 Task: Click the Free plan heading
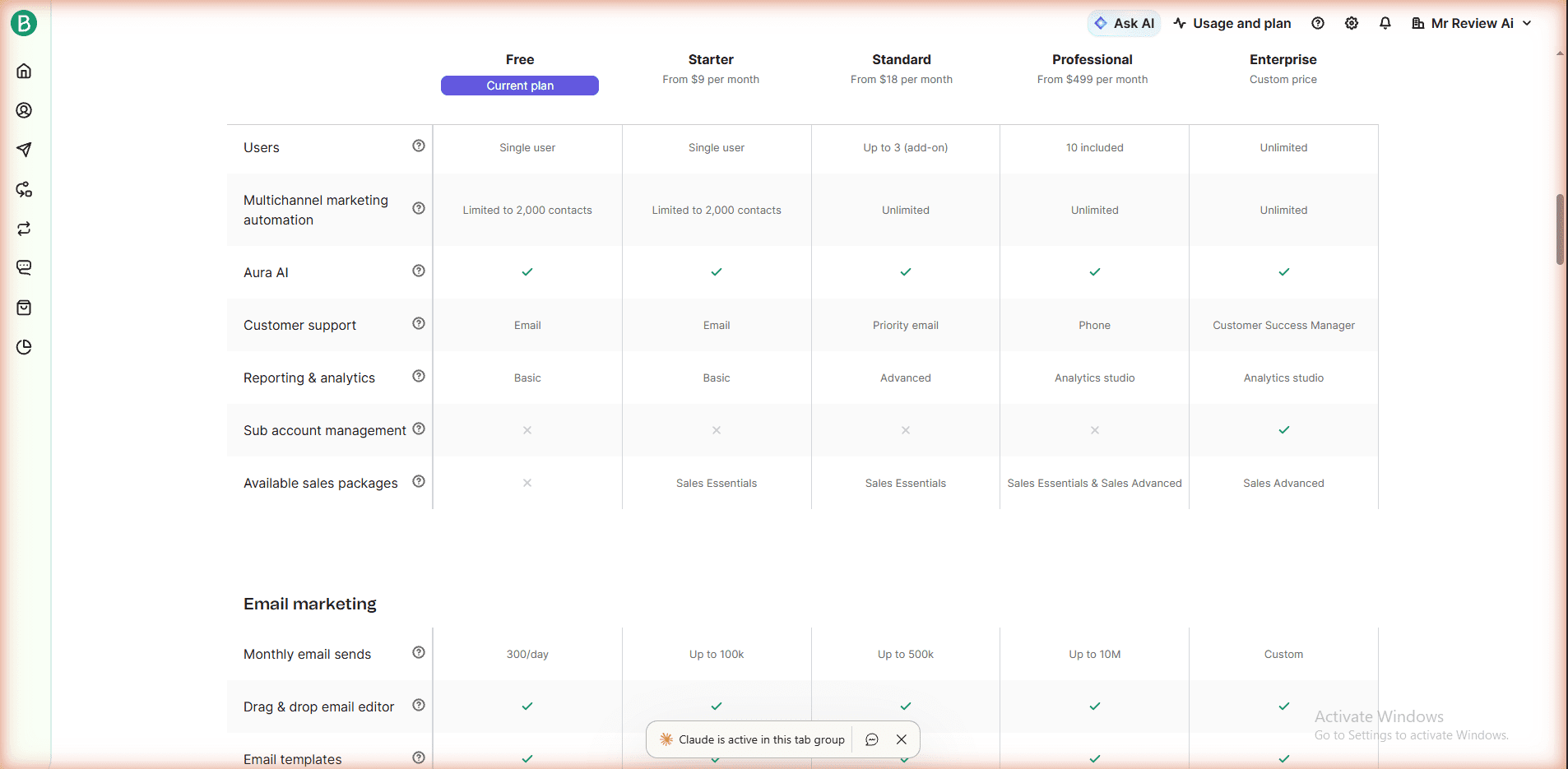520,59
